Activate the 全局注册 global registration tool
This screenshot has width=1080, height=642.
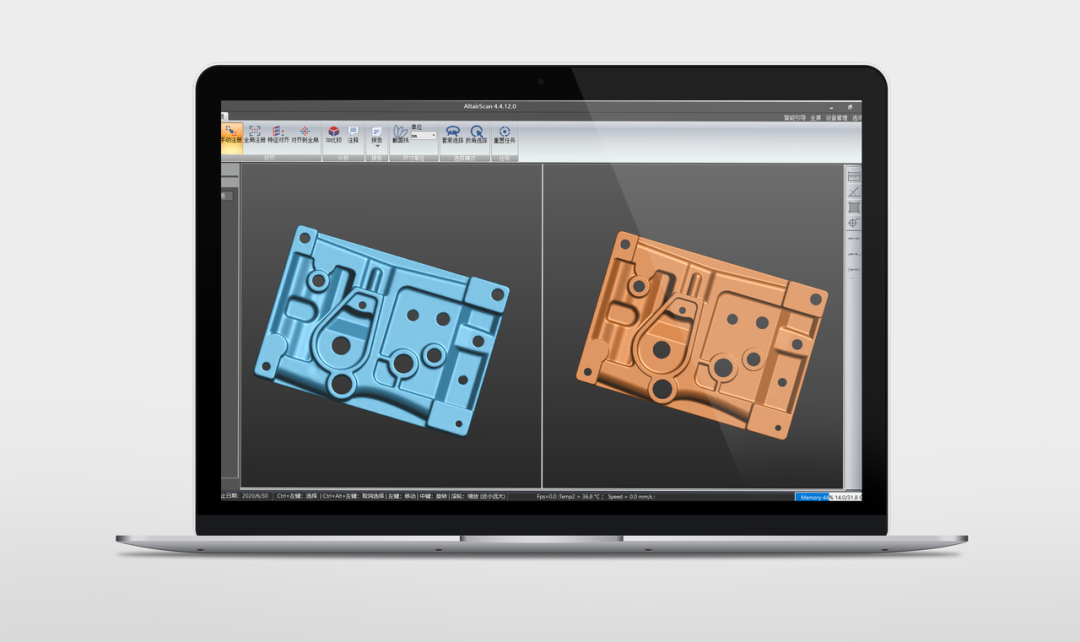[x=255, y=133]
